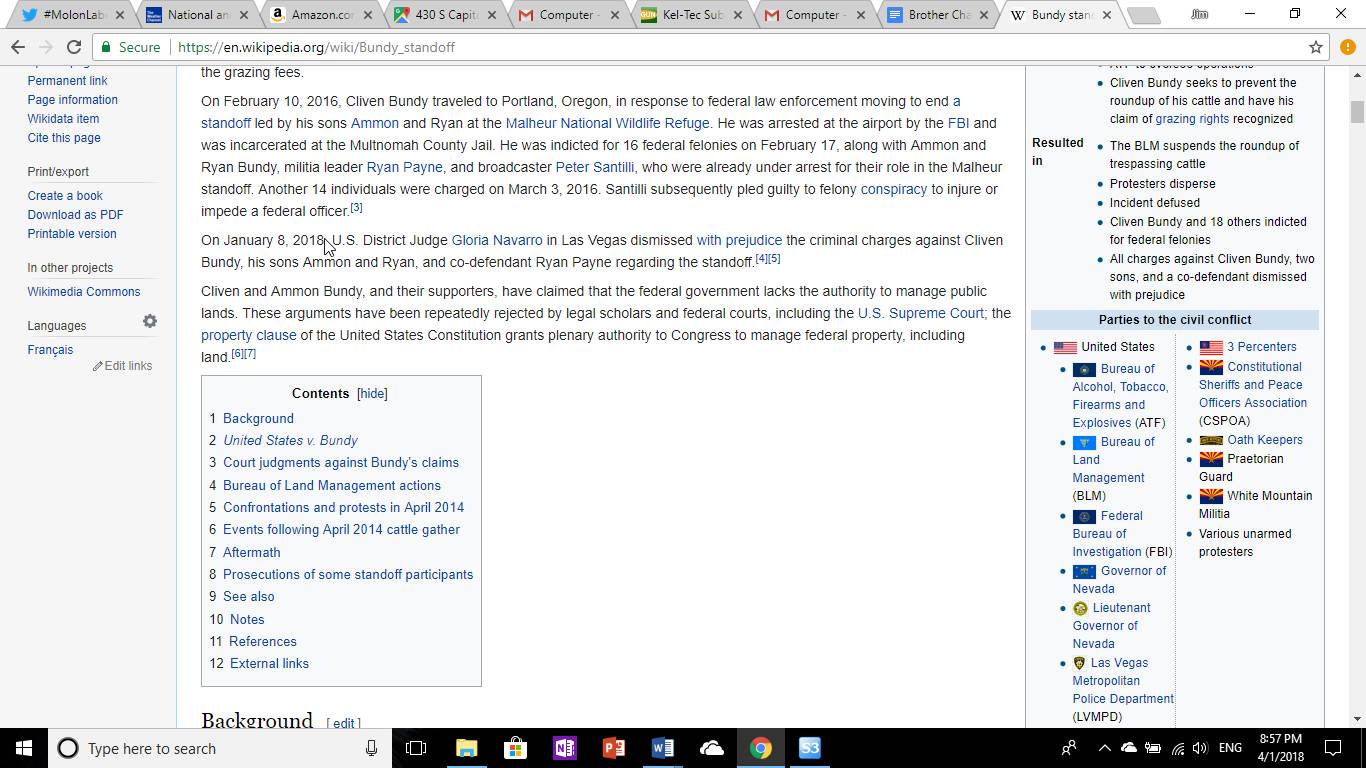Click the Cortana microphone icon

371,748
